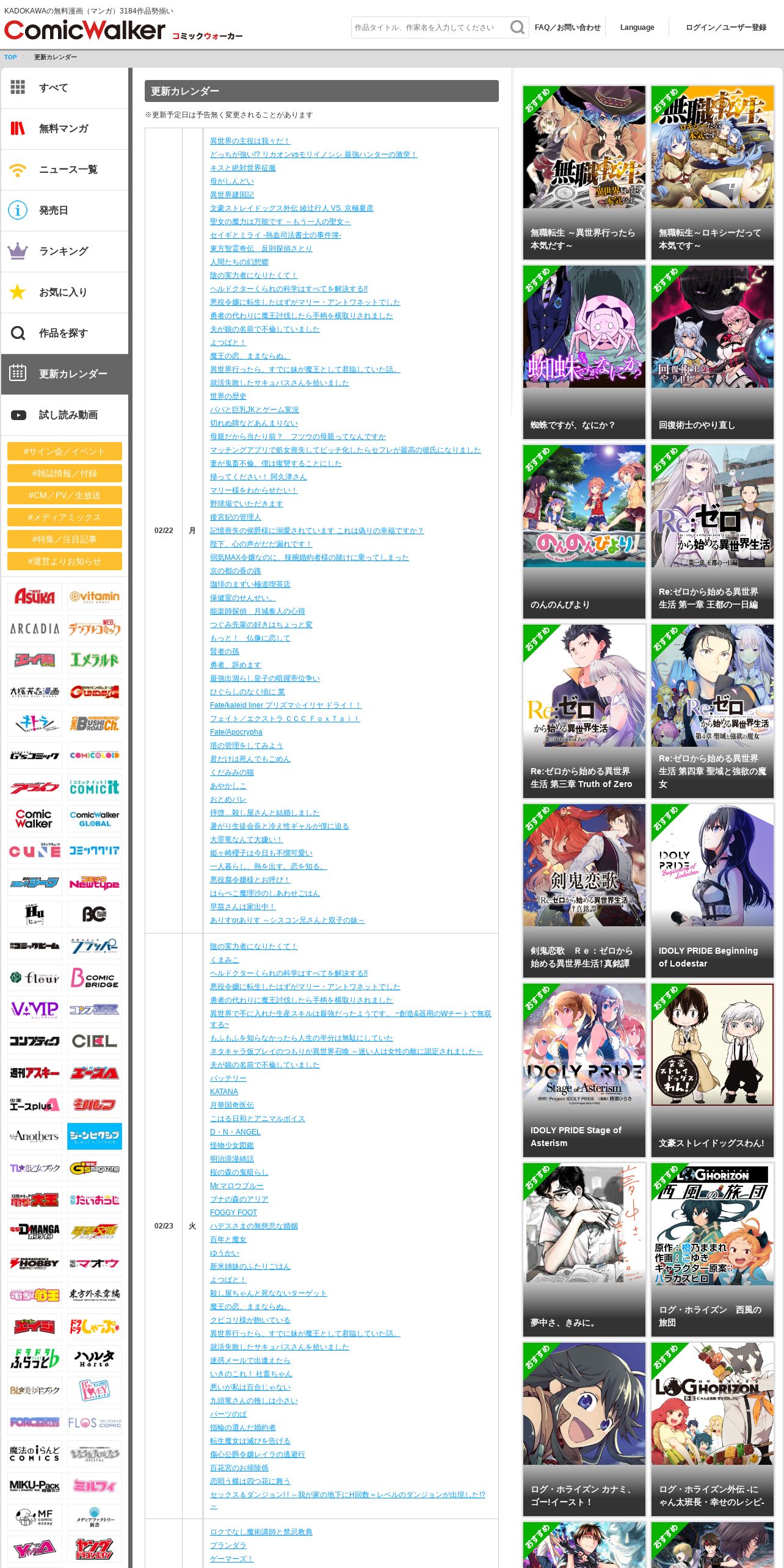
Task: Open the Language menu
Action: point(637,27)
